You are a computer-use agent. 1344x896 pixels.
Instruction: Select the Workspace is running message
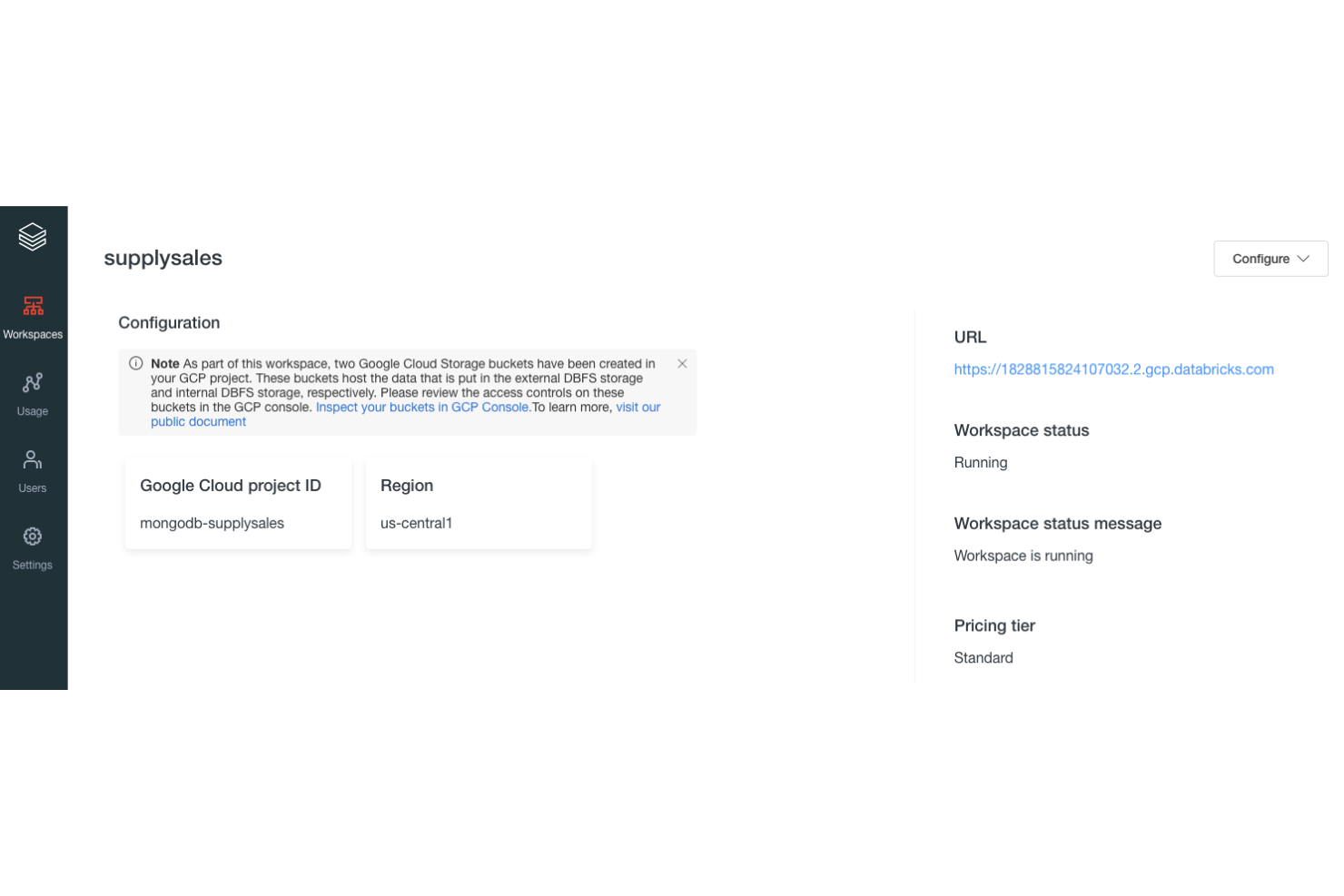(x=1023, y=556)
